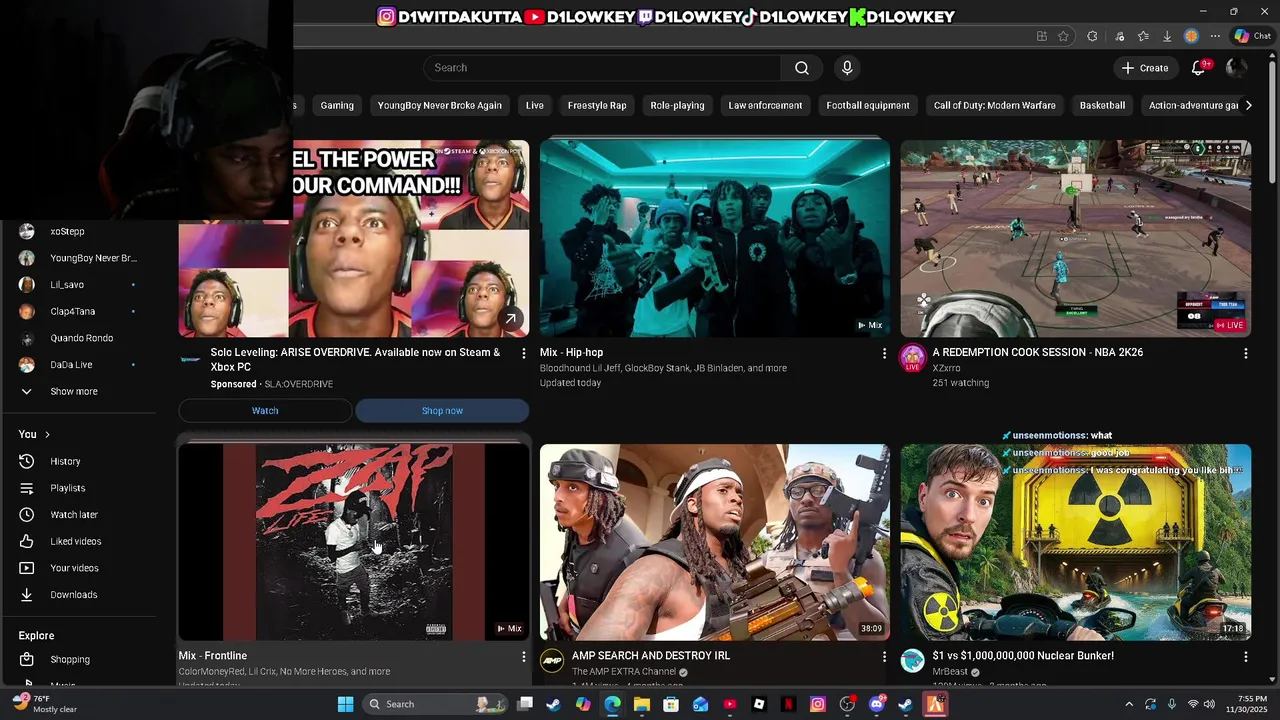Open Copilot Chat button in Edge
The image size is (1280, 720).
pos(1252,36)
